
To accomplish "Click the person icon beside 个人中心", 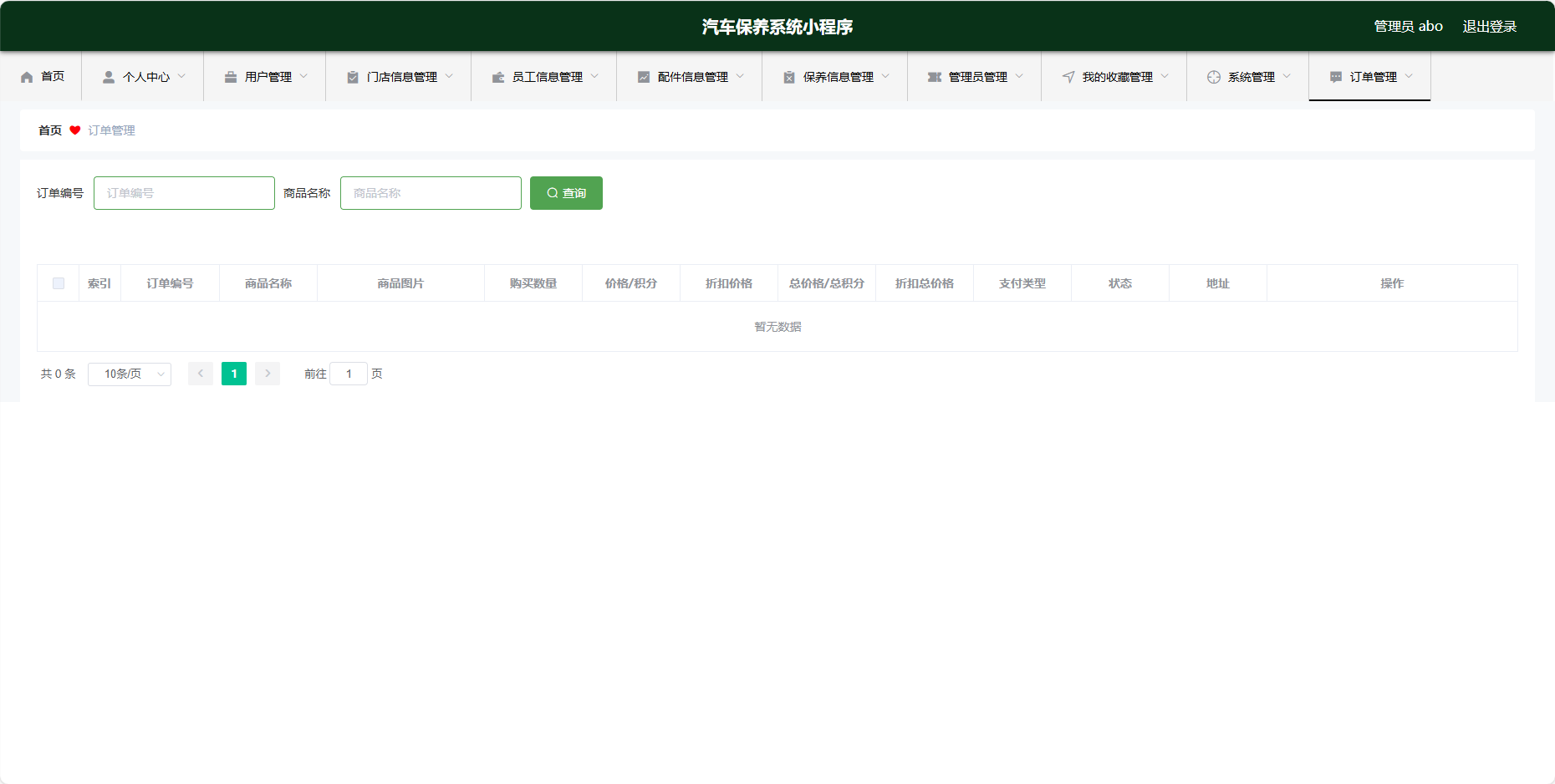I will pos(109,77).
